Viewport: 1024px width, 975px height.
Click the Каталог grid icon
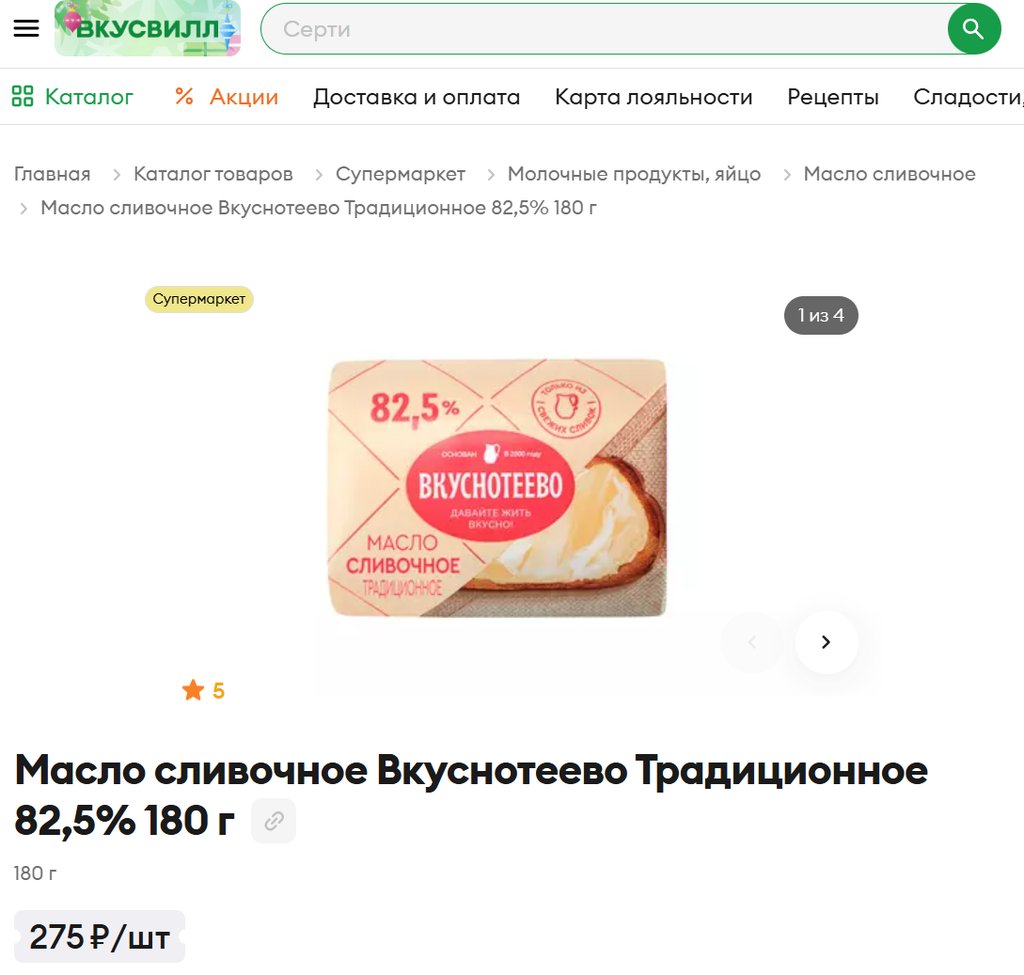coord(22,96)
